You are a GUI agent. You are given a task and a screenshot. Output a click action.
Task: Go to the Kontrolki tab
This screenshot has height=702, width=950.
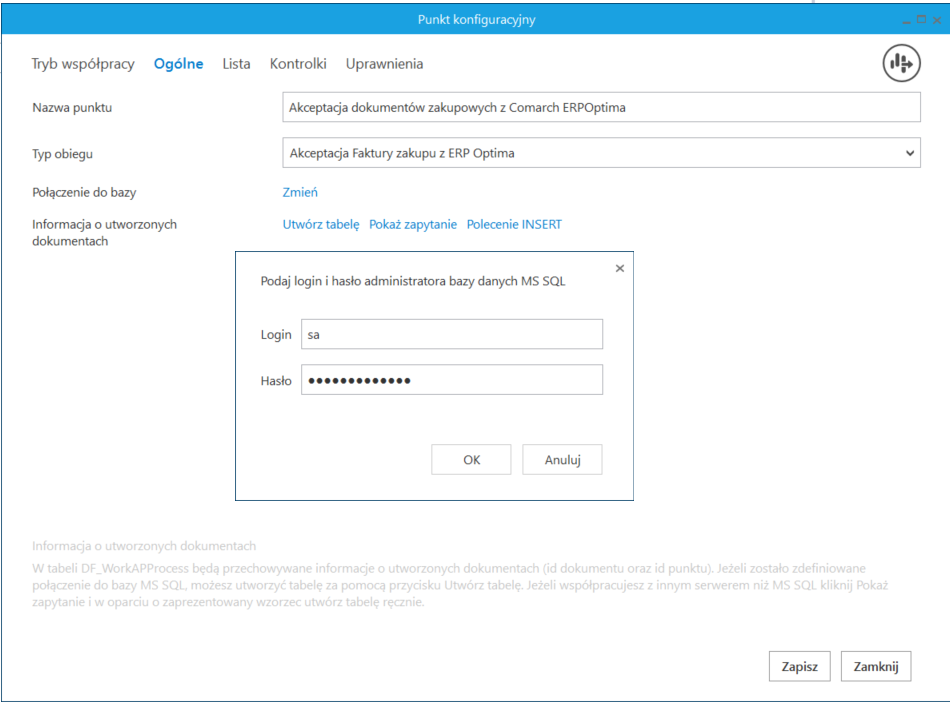point(298,64)
